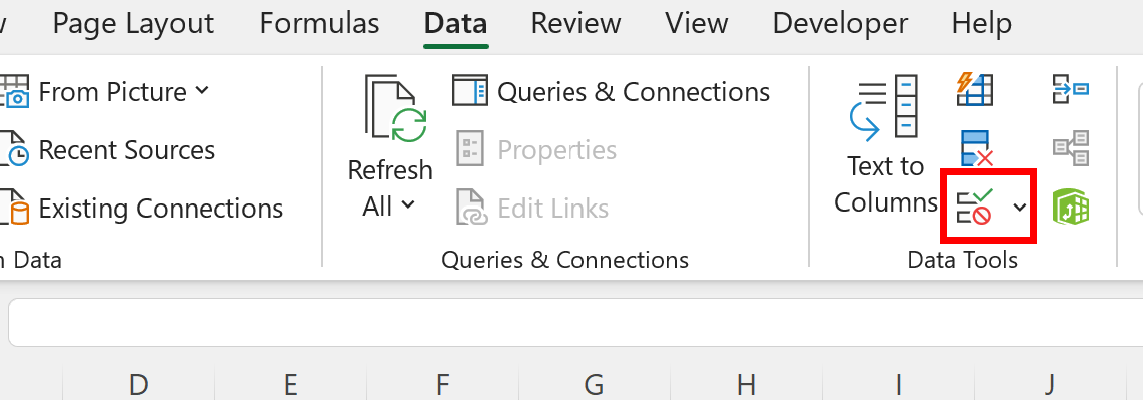Expand the From Picture dropdown arrow
This screenshot has height=400, width=1143.
click(x=202, y=91)
